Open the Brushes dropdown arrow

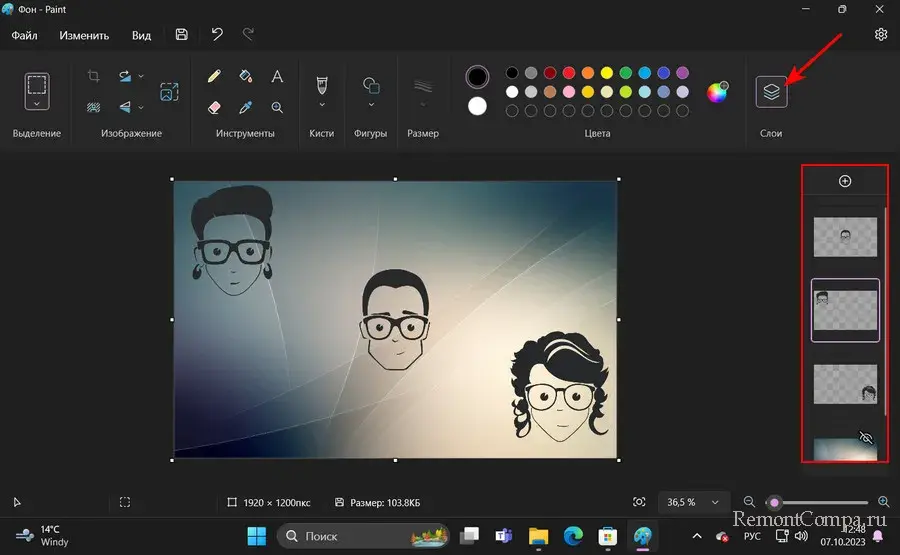point(322,104)
